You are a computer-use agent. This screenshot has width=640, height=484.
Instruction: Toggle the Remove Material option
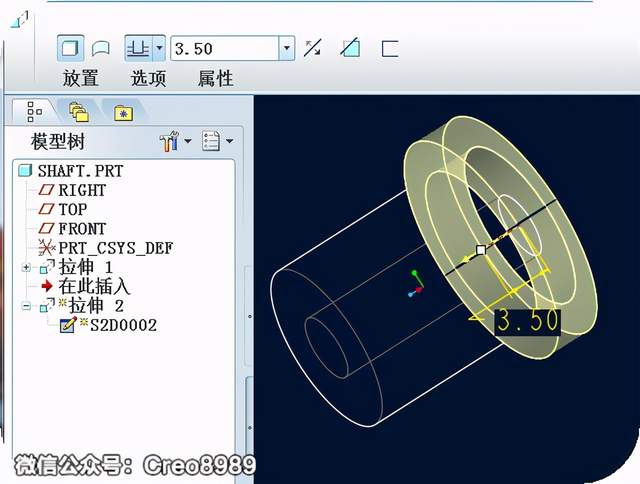350,48
